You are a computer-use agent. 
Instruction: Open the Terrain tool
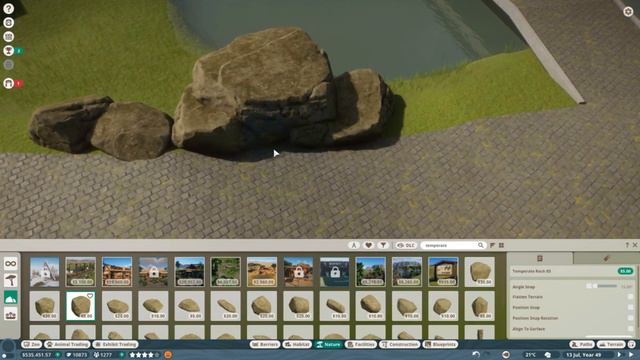pyautogui.click(x=611, y=344)
